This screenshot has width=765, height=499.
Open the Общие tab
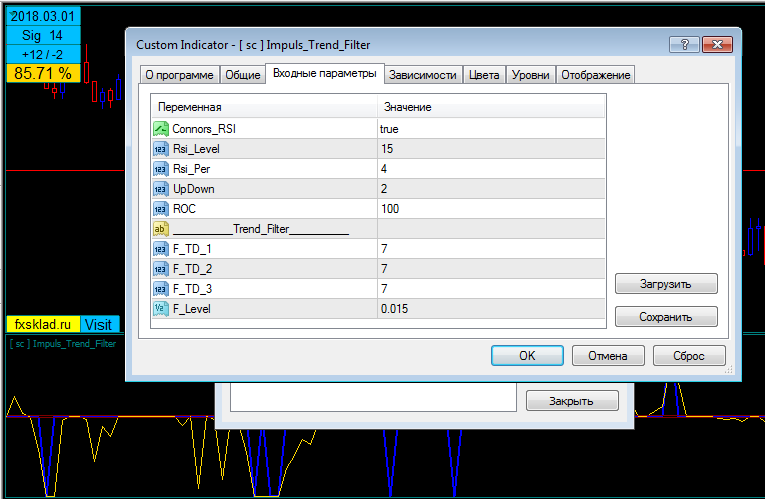(x=242, y=75)
